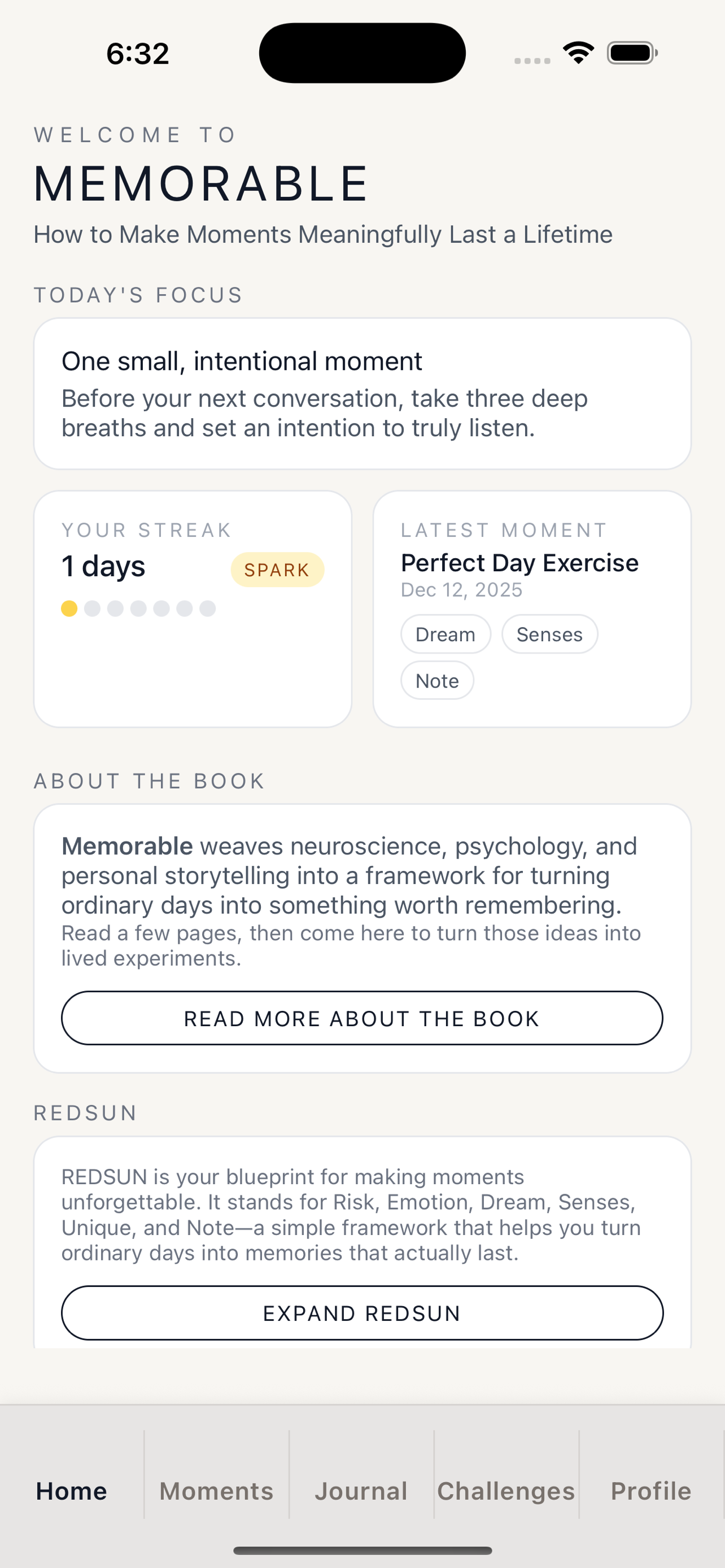This screenshot has height=1568, width=725.
Task: Open the Perfect Day Exercise moment
Action: (x=519, y=563)
